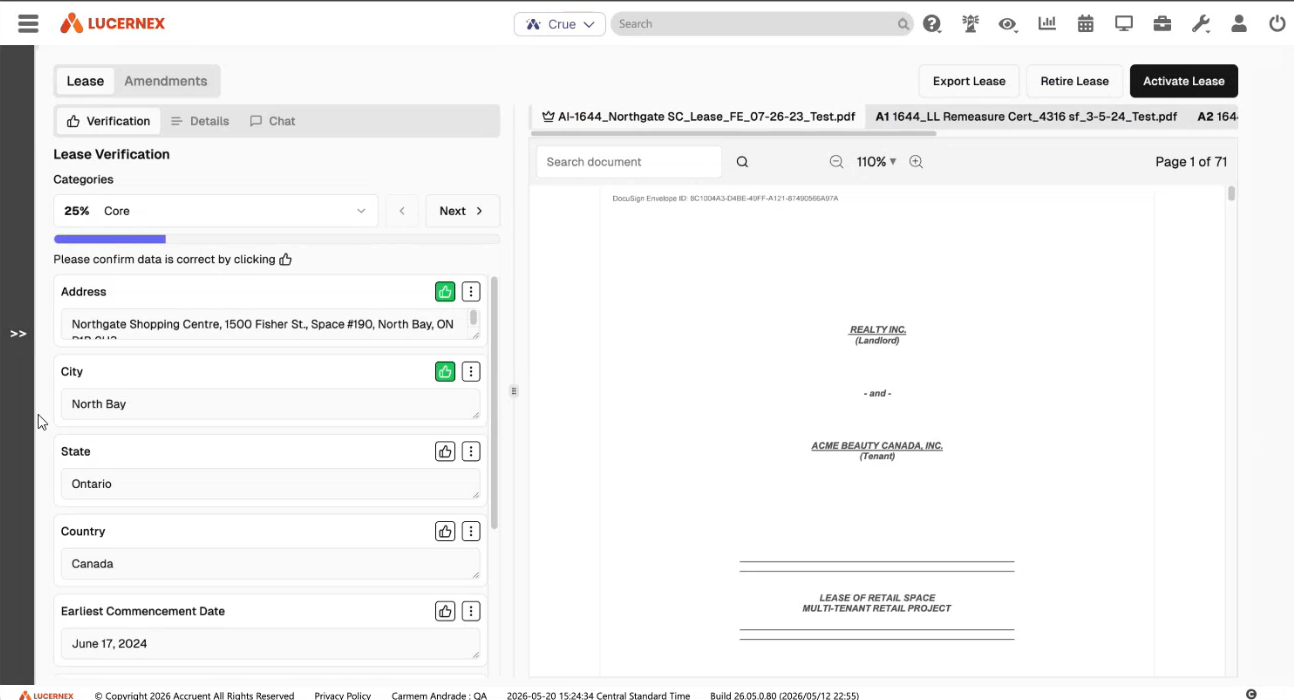Confirm Earliest Commencement Date with thumbs-up
The image size is (1294, 700).
tap(445, 612)
